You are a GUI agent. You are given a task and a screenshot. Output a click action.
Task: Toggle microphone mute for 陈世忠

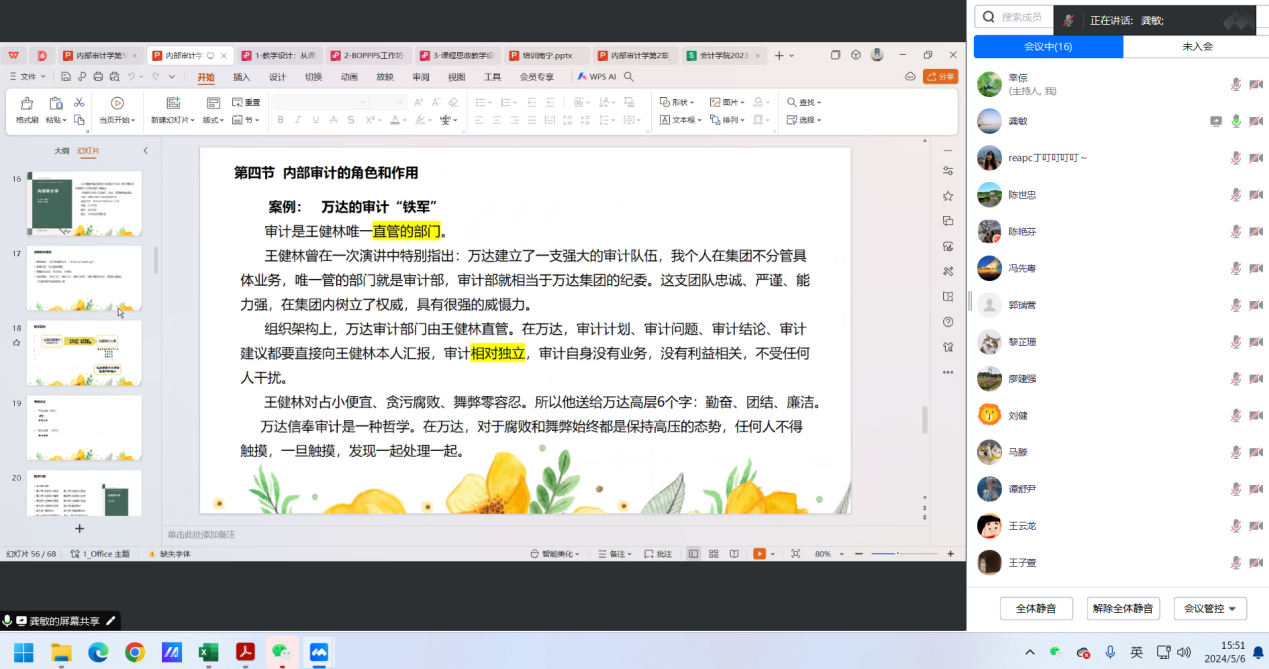(1236, 195)
